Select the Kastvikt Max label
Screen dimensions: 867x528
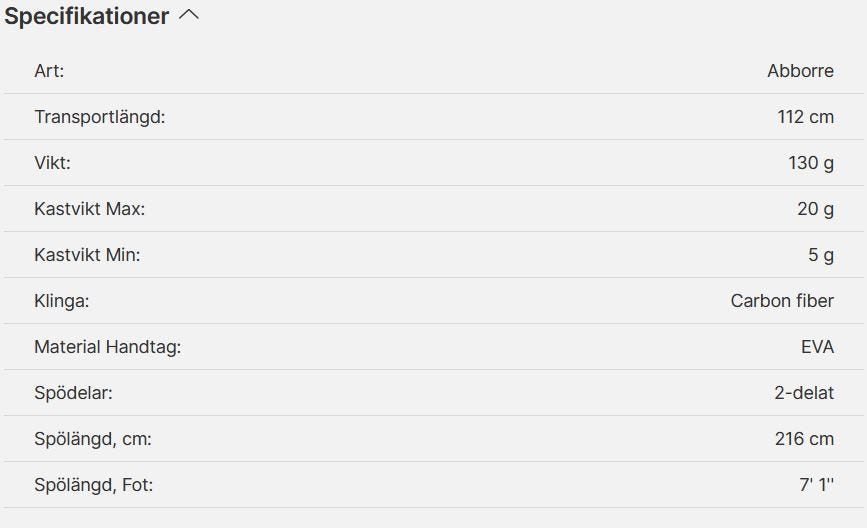(90, 209)
